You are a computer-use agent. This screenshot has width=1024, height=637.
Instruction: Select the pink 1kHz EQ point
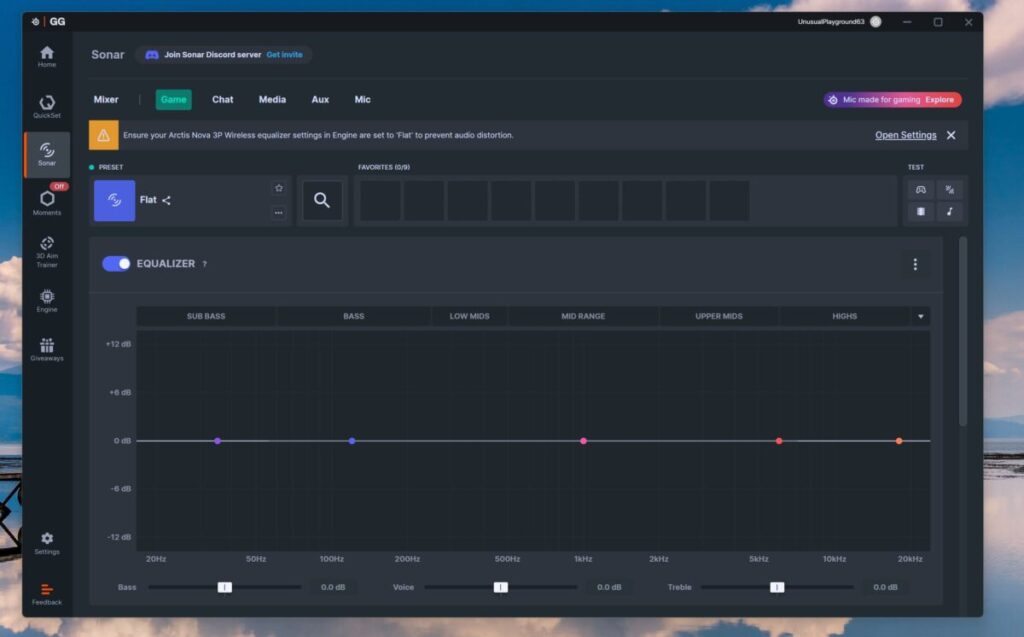pyautogui.click(x=583, y=441)
